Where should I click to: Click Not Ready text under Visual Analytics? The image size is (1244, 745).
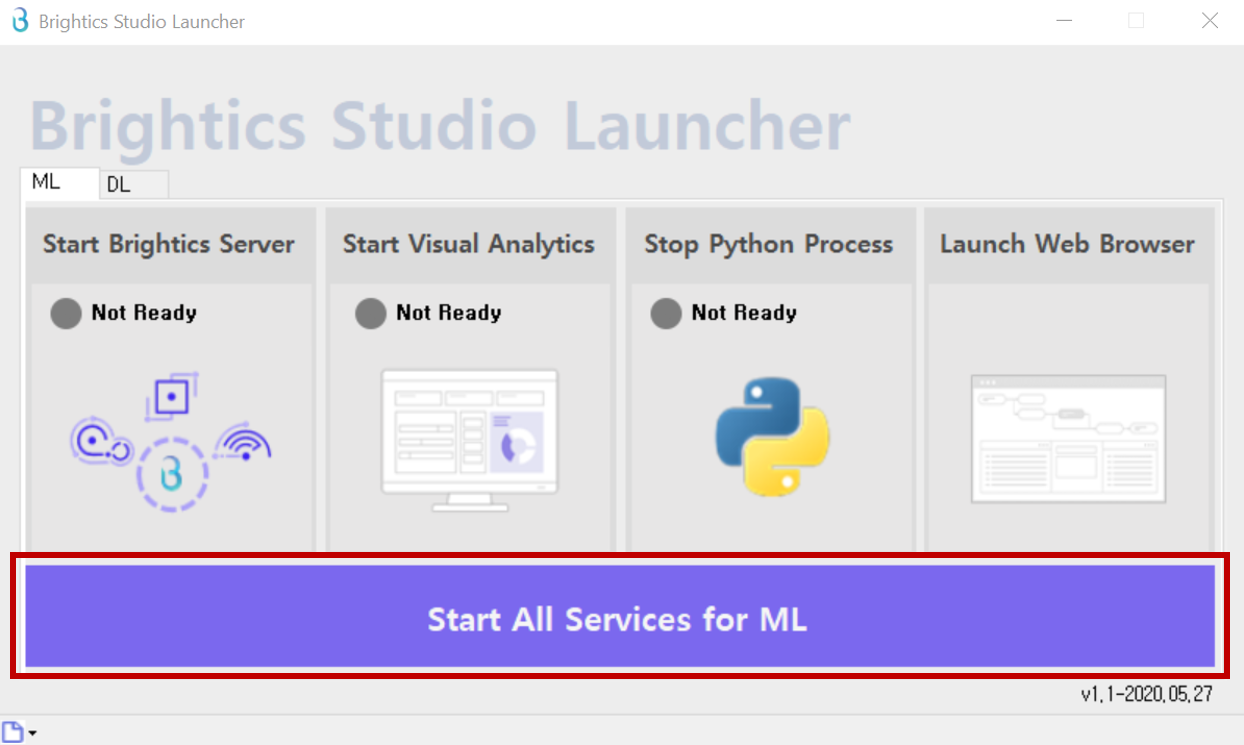click(x=448, y=313)
